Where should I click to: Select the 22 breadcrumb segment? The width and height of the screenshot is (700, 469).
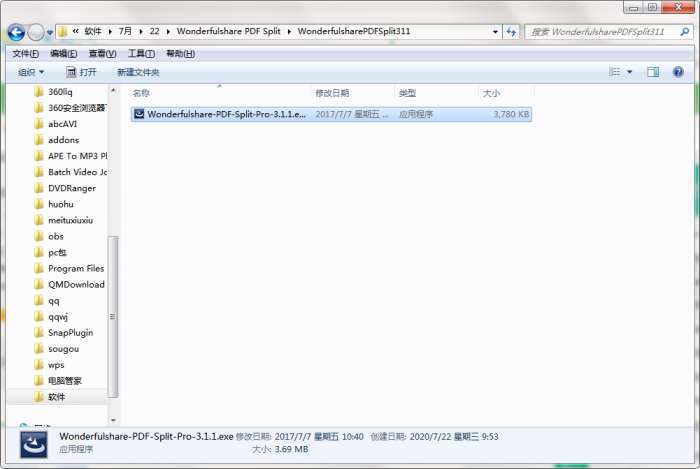(x=154, y=31)
